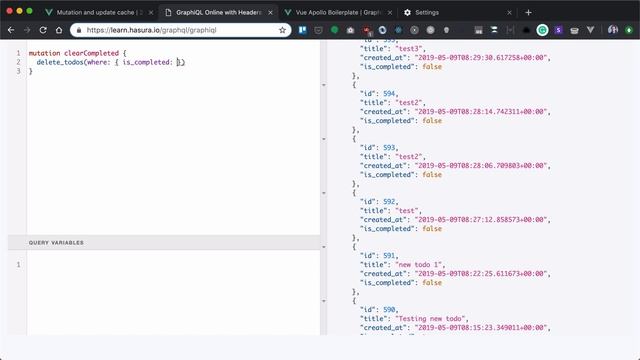Image resolution: width=640 pixels, height=360 pixels.
Task: Click line number 3 in the editor gutter
Action: pyautogui.click(x=18, y=71)
